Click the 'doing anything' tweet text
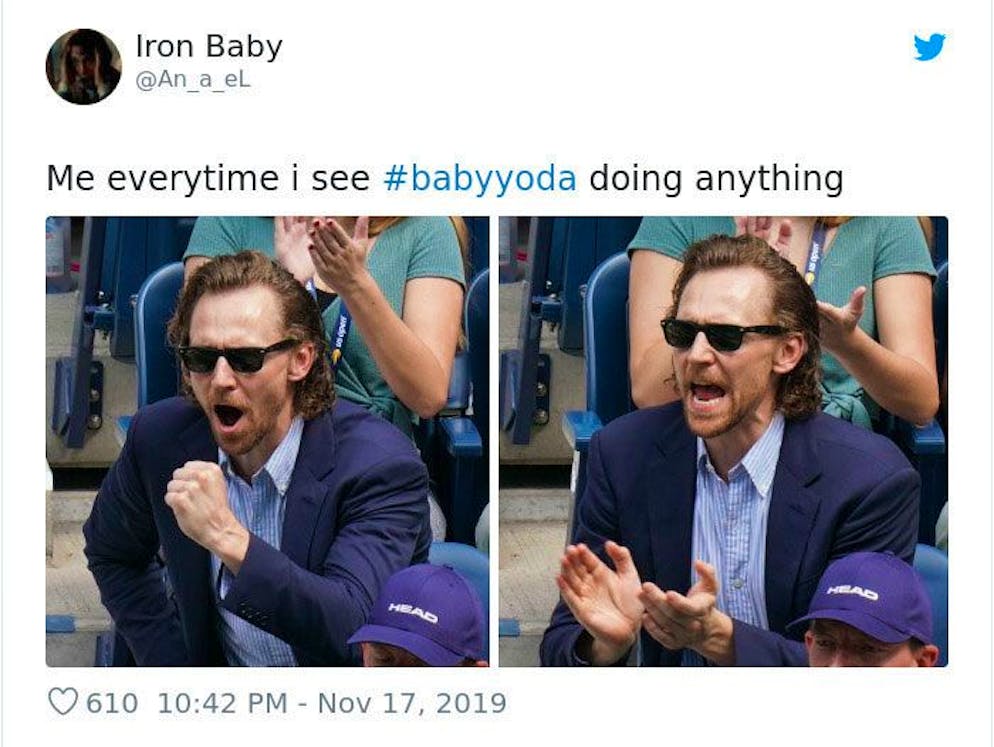 [716, 178]
